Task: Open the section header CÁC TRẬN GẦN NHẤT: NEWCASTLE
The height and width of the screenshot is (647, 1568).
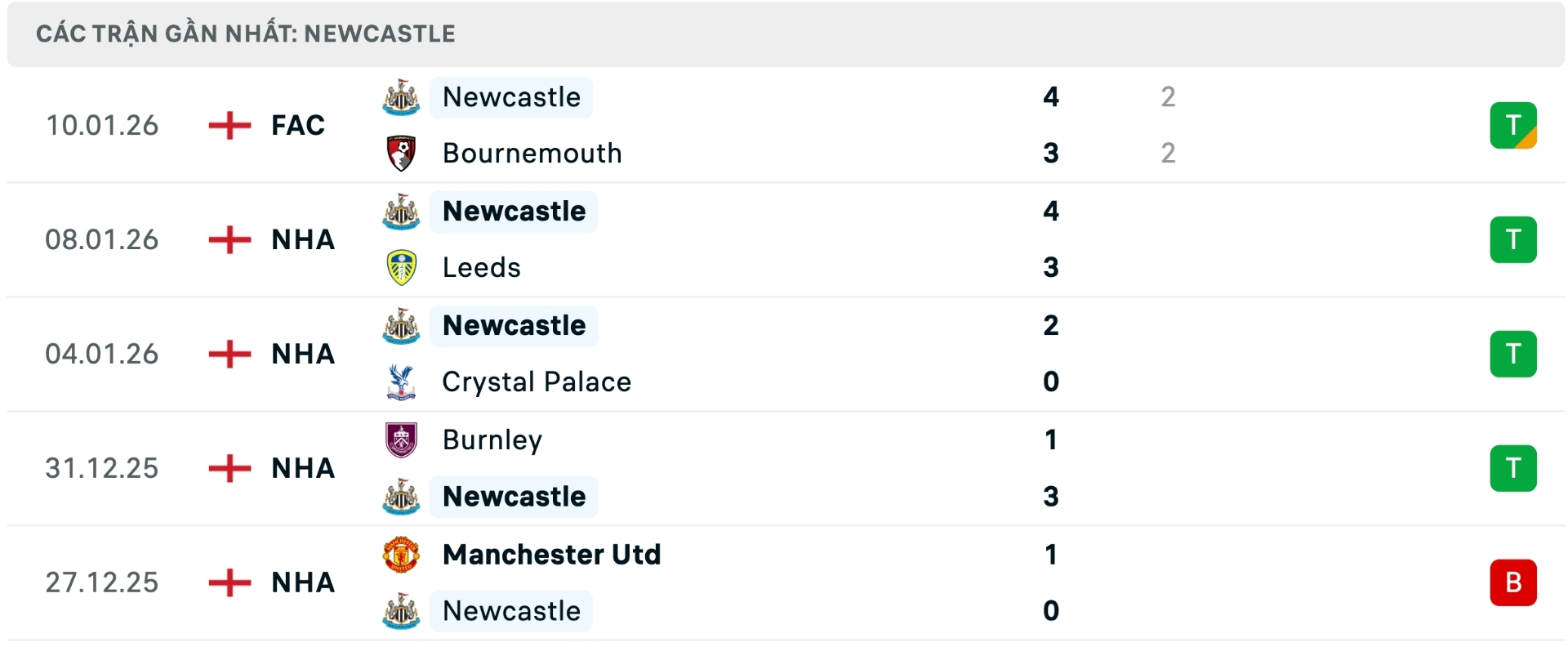Action: 245,33
